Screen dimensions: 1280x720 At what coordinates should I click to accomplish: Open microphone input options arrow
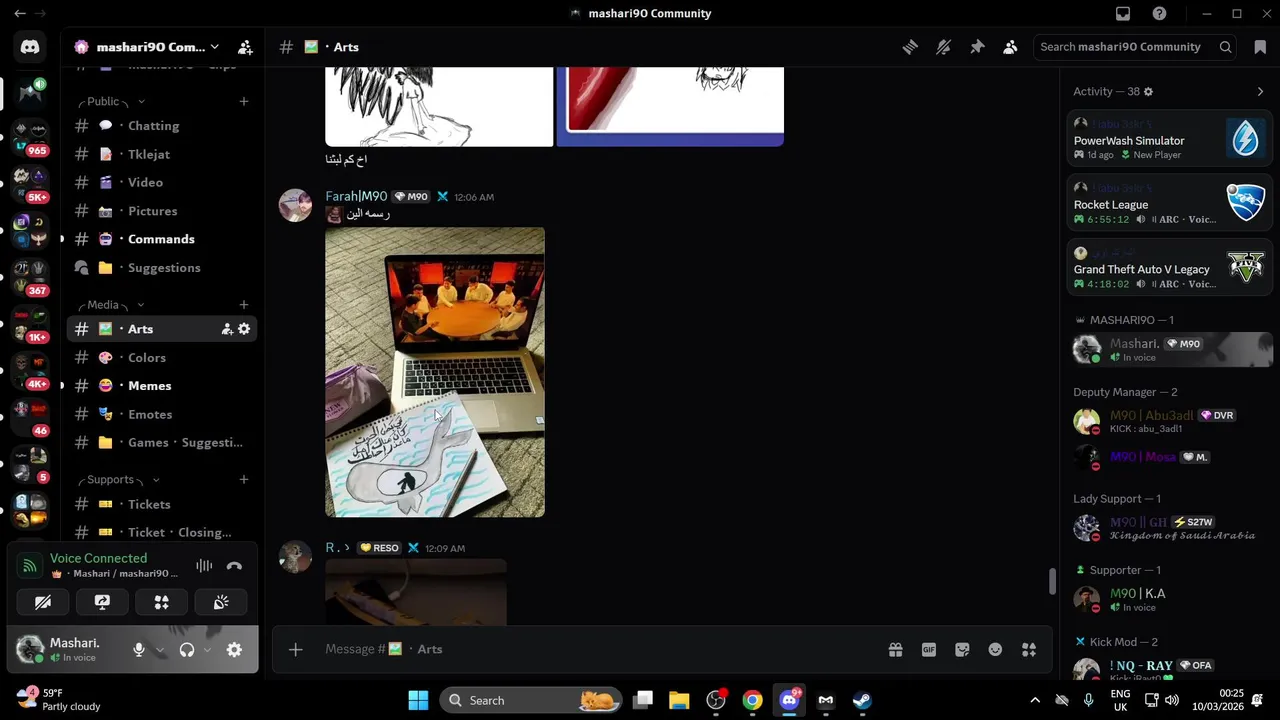(159, 650)
